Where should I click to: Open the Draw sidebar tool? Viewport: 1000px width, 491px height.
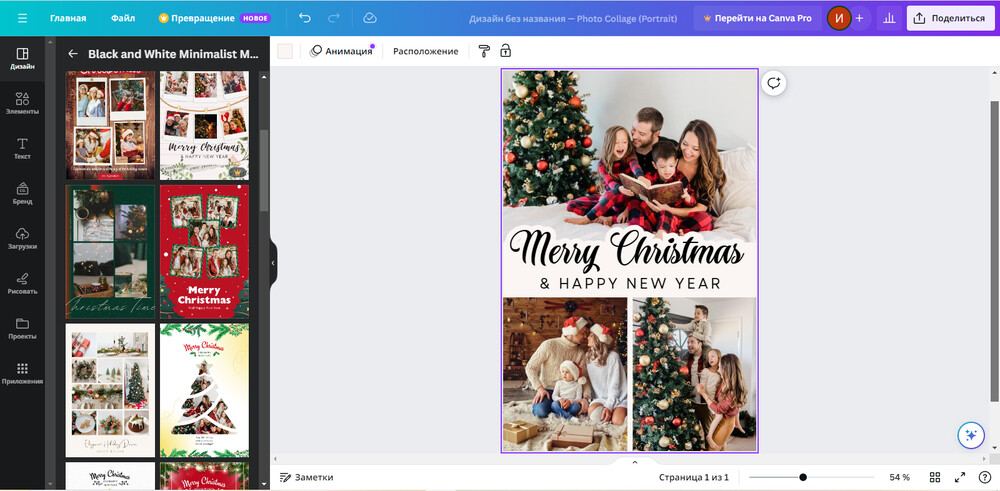click(23, 283)
